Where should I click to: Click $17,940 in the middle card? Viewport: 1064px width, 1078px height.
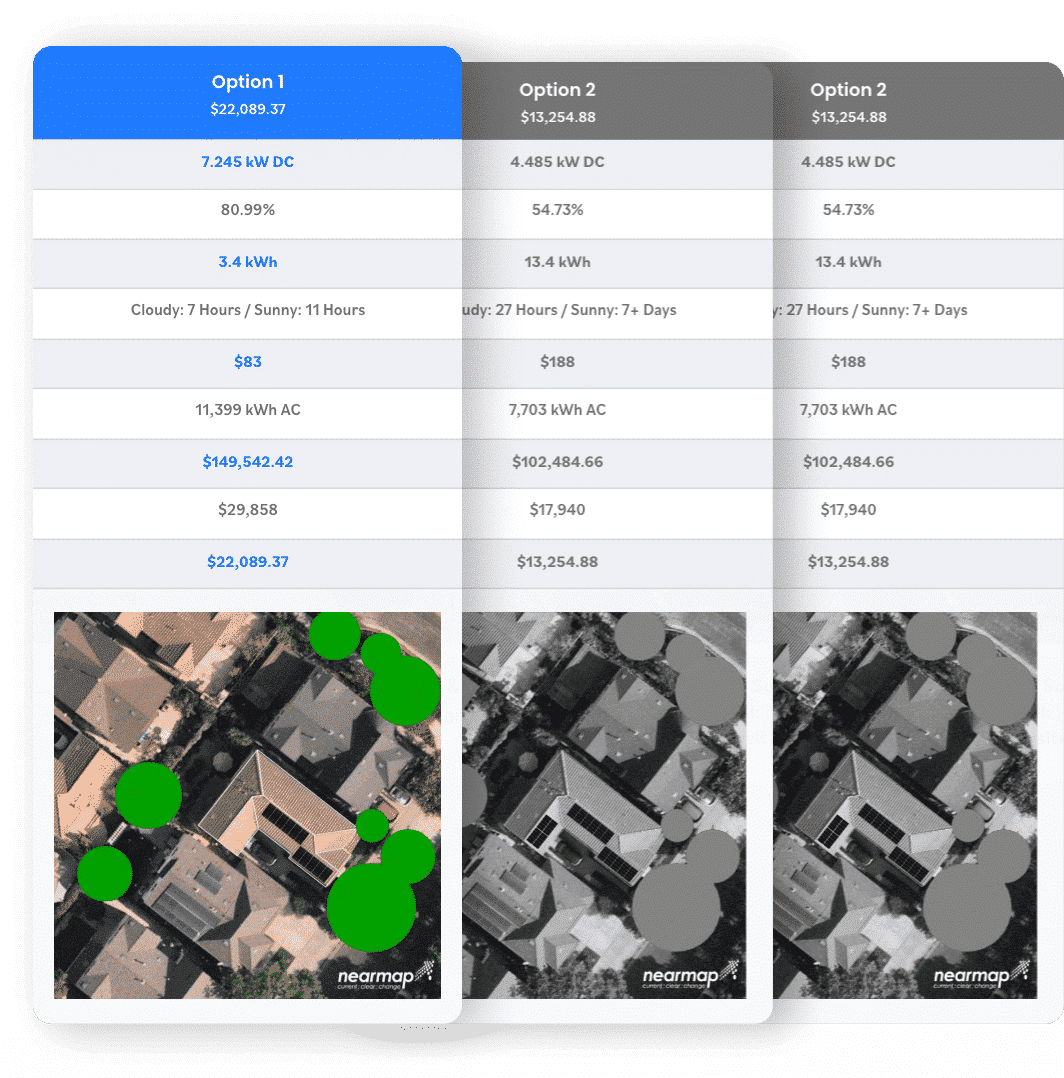(x=557, y=509)
